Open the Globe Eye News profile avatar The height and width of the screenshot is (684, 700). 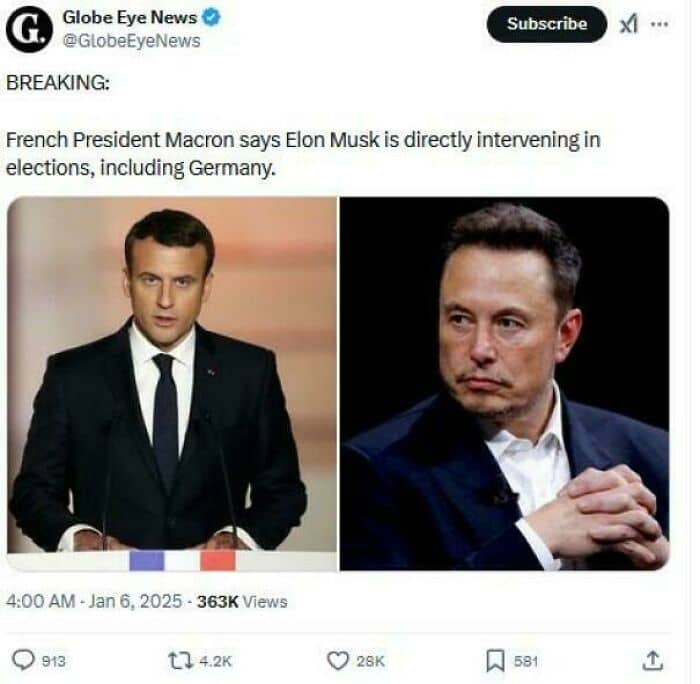coord(29,29)
